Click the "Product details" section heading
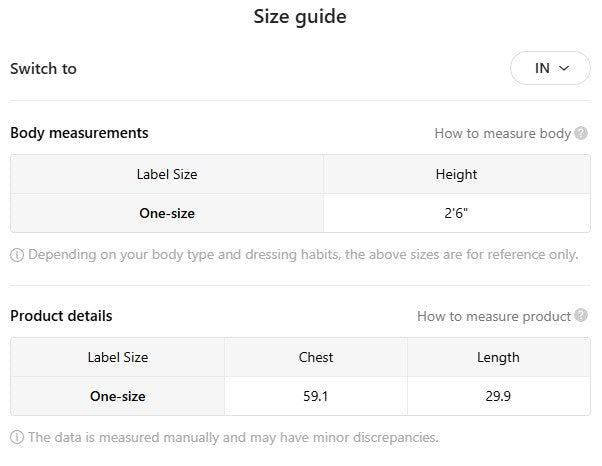The image size is (602, 466). coord(61,316)
